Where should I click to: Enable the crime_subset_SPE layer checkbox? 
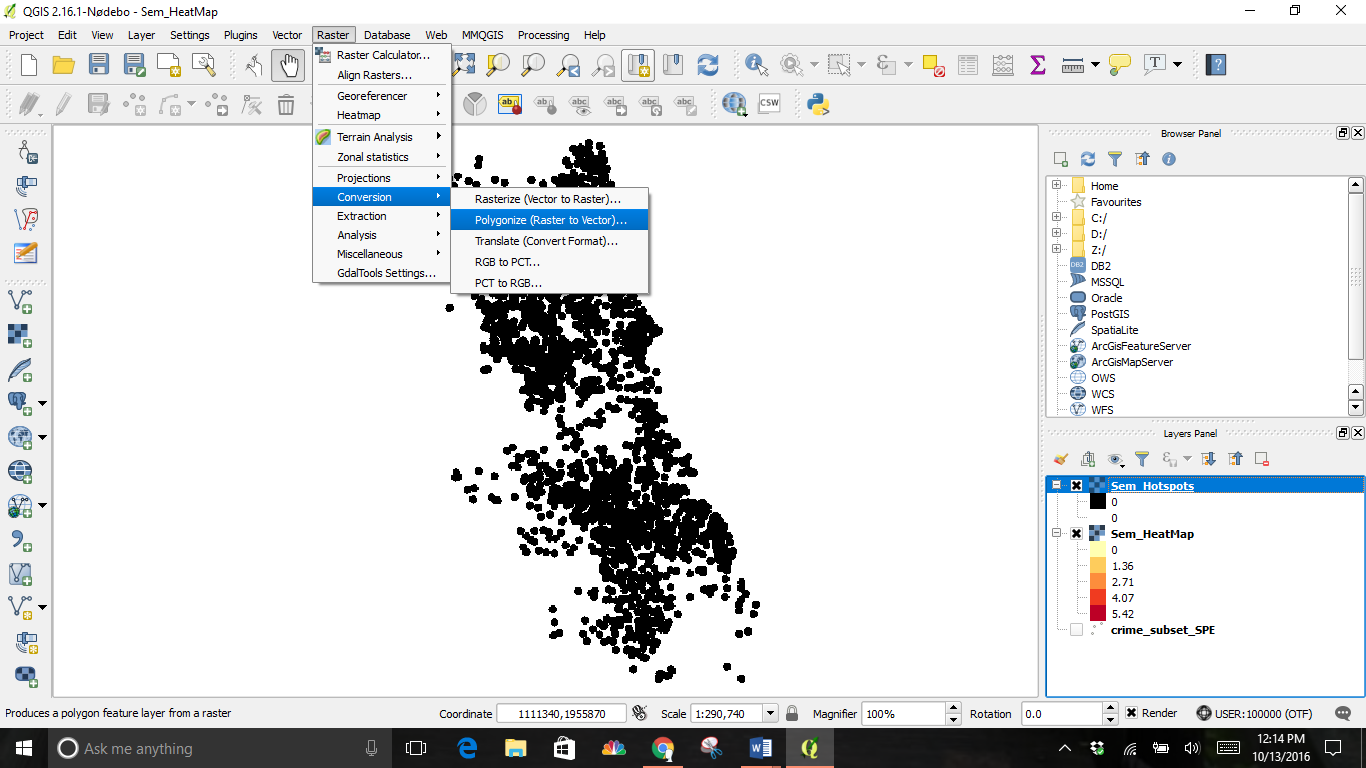pyautogui.click(x=1077, y=630)
